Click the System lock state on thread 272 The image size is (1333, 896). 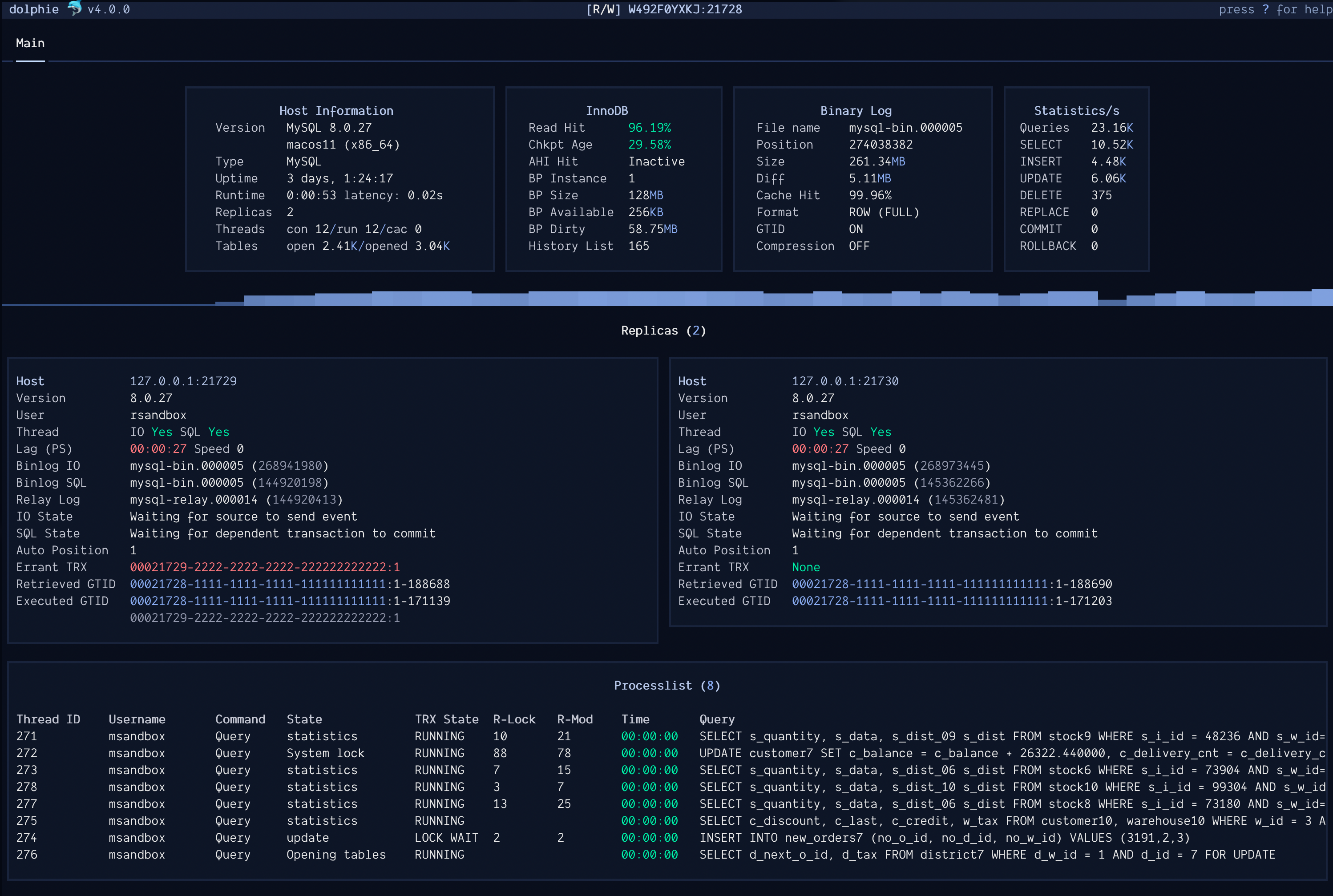pos(325,753)
